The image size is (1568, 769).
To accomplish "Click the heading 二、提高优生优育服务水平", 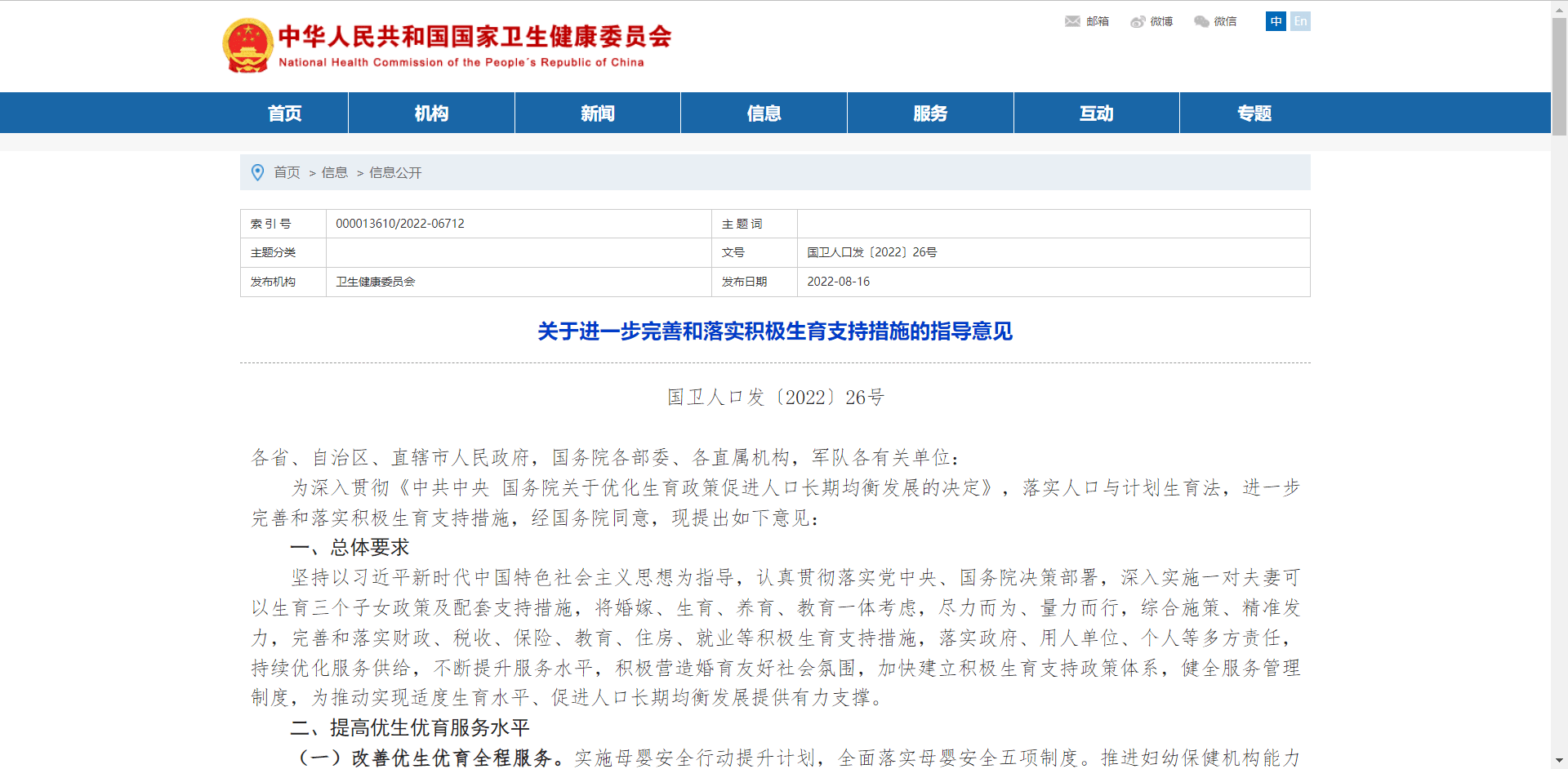I will point(410,728).
